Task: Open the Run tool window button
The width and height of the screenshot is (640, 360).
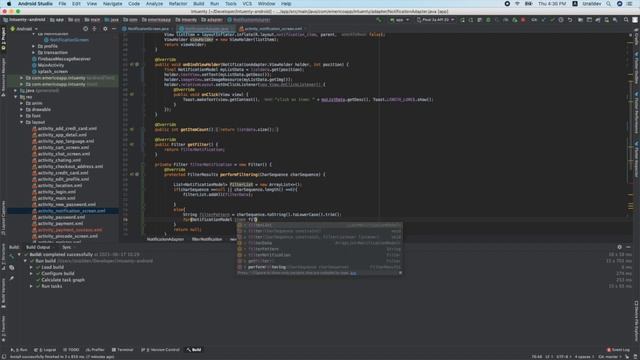Action: tap(19, 350)
